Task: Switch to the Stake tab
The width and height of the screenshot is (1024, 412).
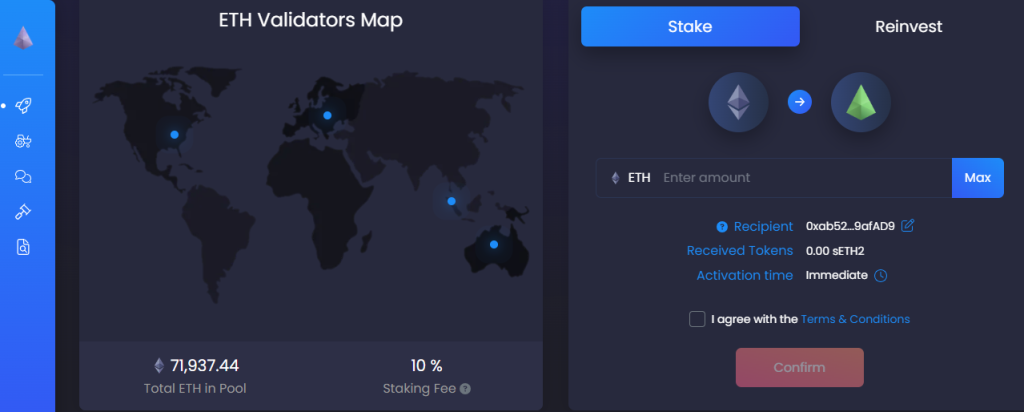Action: pos(690,27)
